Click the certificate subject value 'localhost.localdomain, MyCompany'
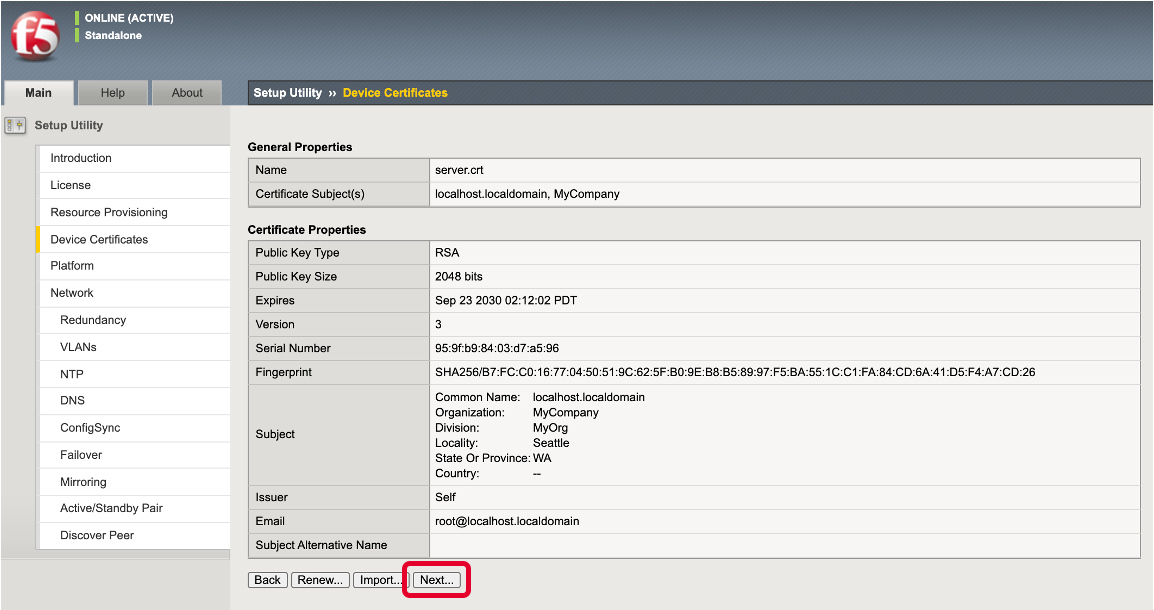Image resolution: width=1154 pixels, height=610 pixels. 527,194
